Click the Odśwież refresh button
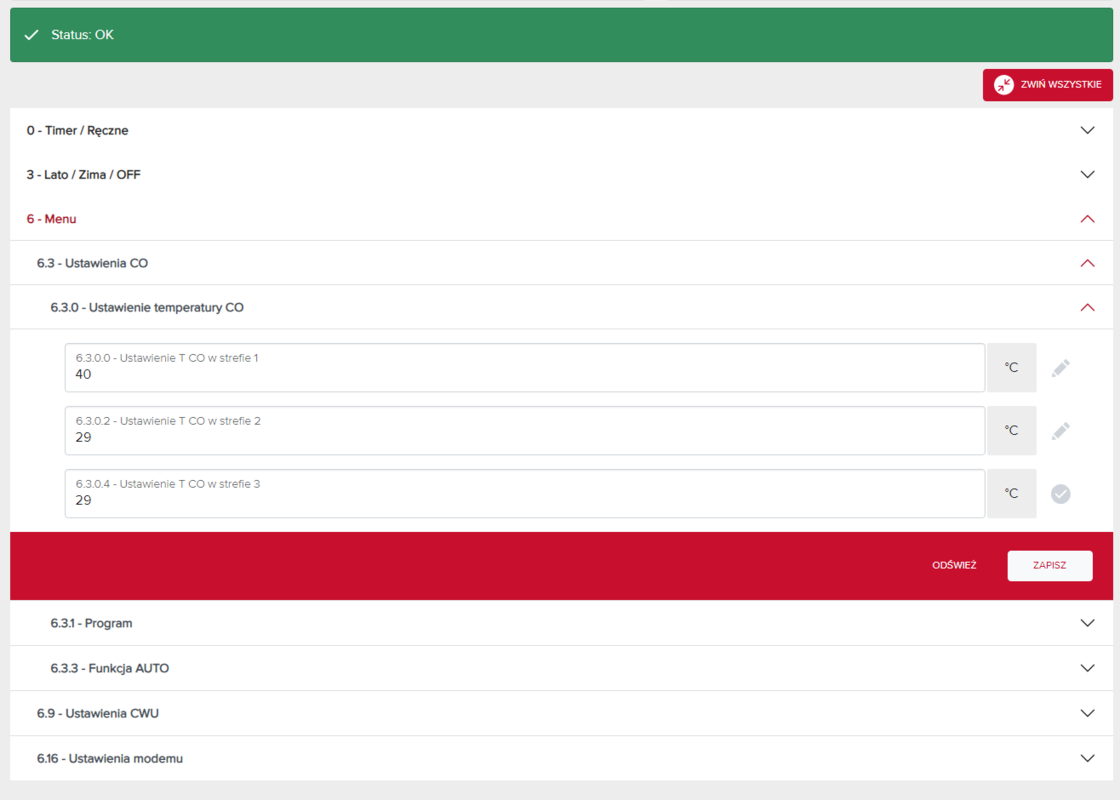Image resolution: width=1120 pixels, height=800 pixels. (953, 565)
